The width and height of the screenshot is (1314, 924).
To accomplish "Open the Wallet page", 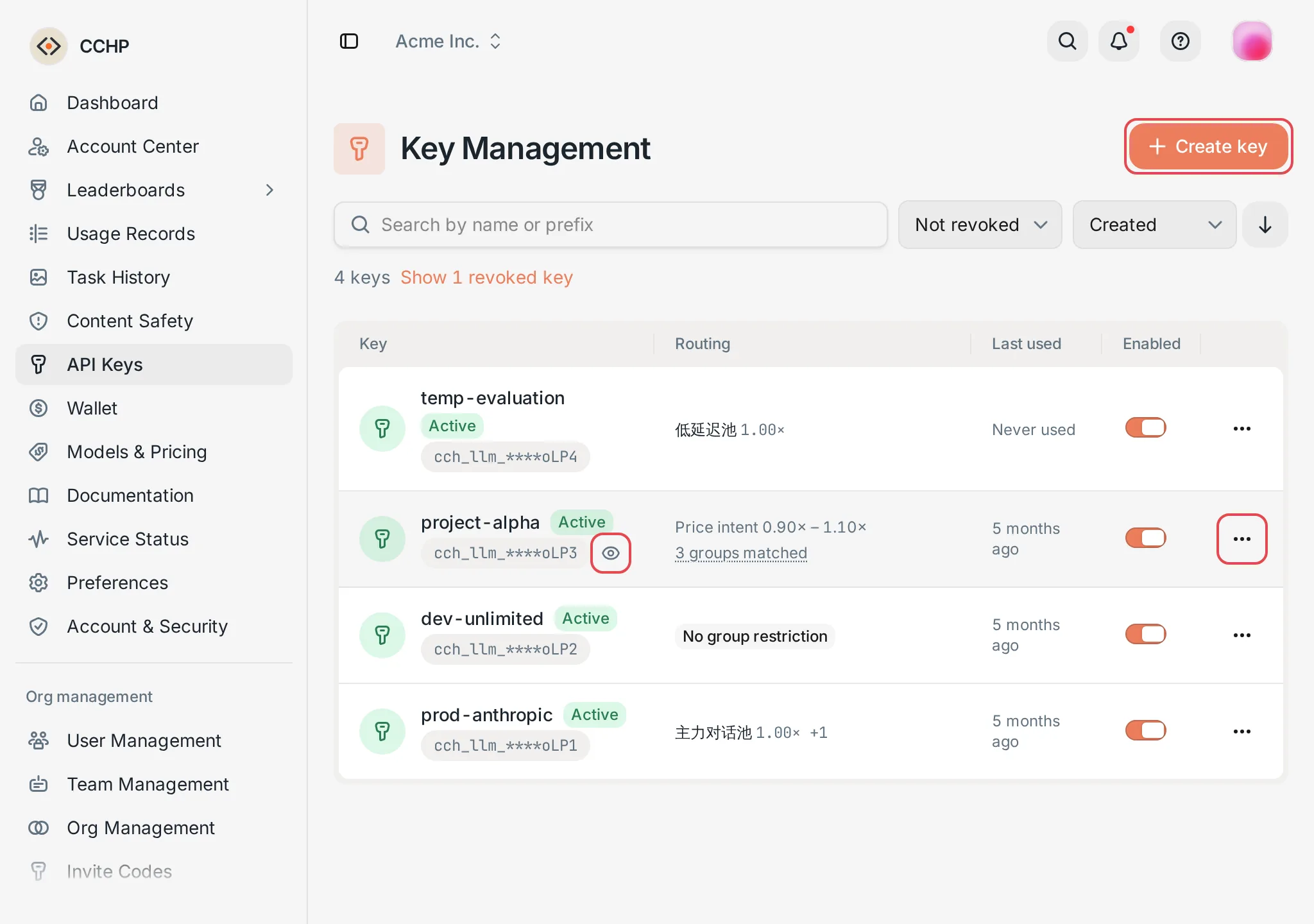I will 154,408.
